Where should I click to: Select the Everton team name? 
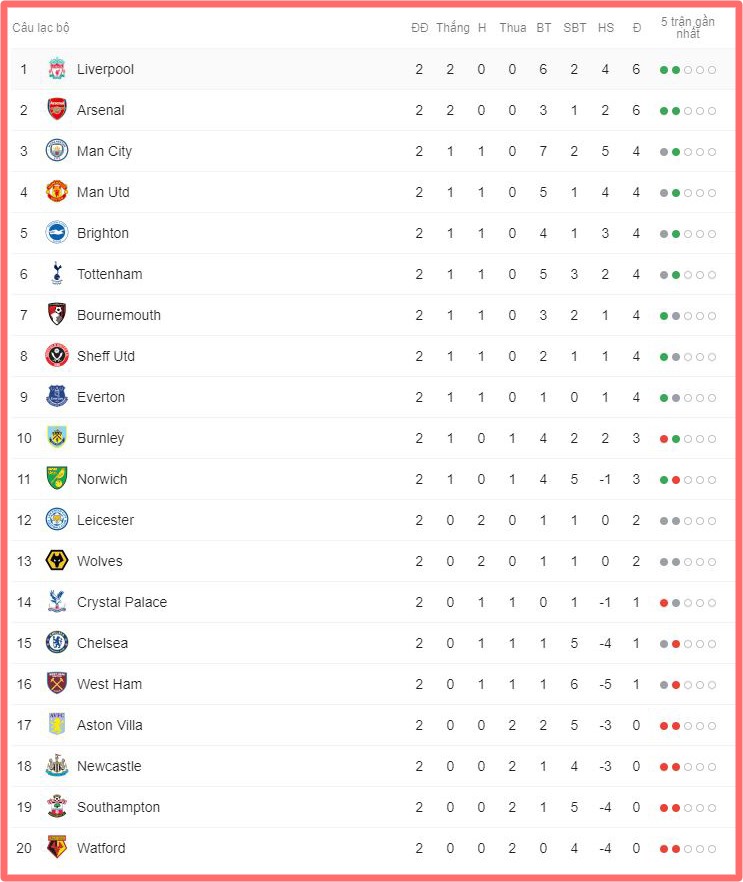pyautogui.click(x=101, y=397)
